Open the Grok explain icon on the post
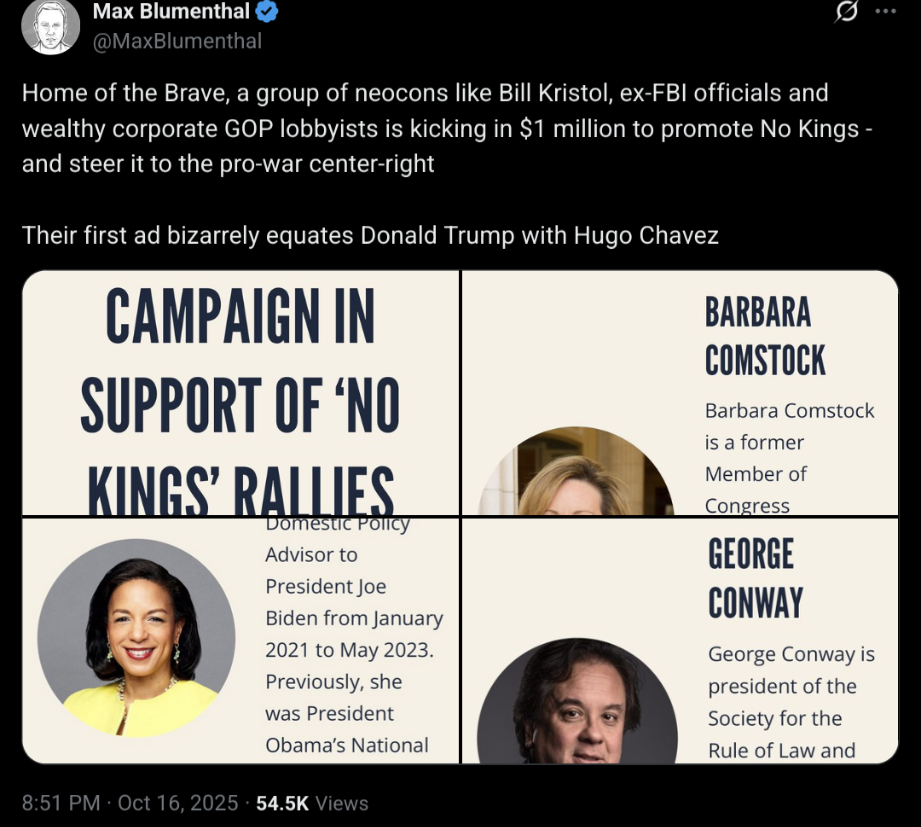The height and width of the screenshot is (827, 921). pyautogui.click(x=846, y=12)
